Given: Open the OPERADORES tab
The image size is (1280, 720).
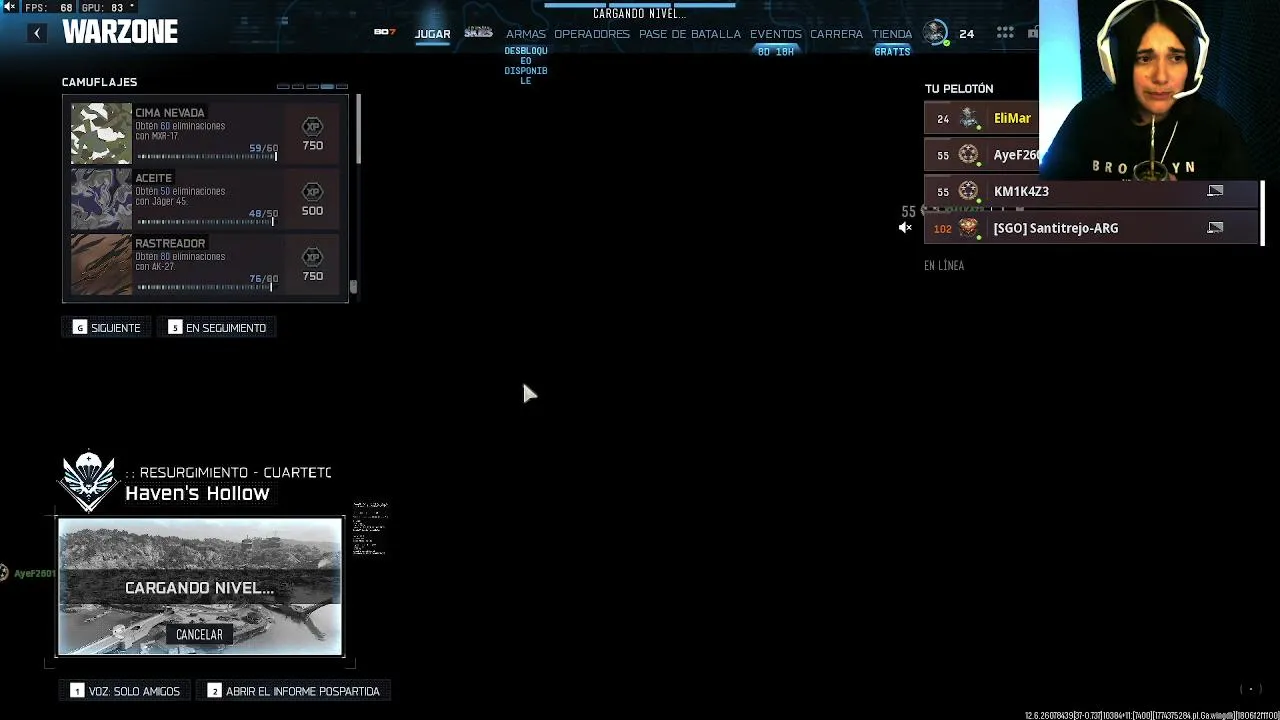Looking at the screenshot, I should [x=592, y=34].
